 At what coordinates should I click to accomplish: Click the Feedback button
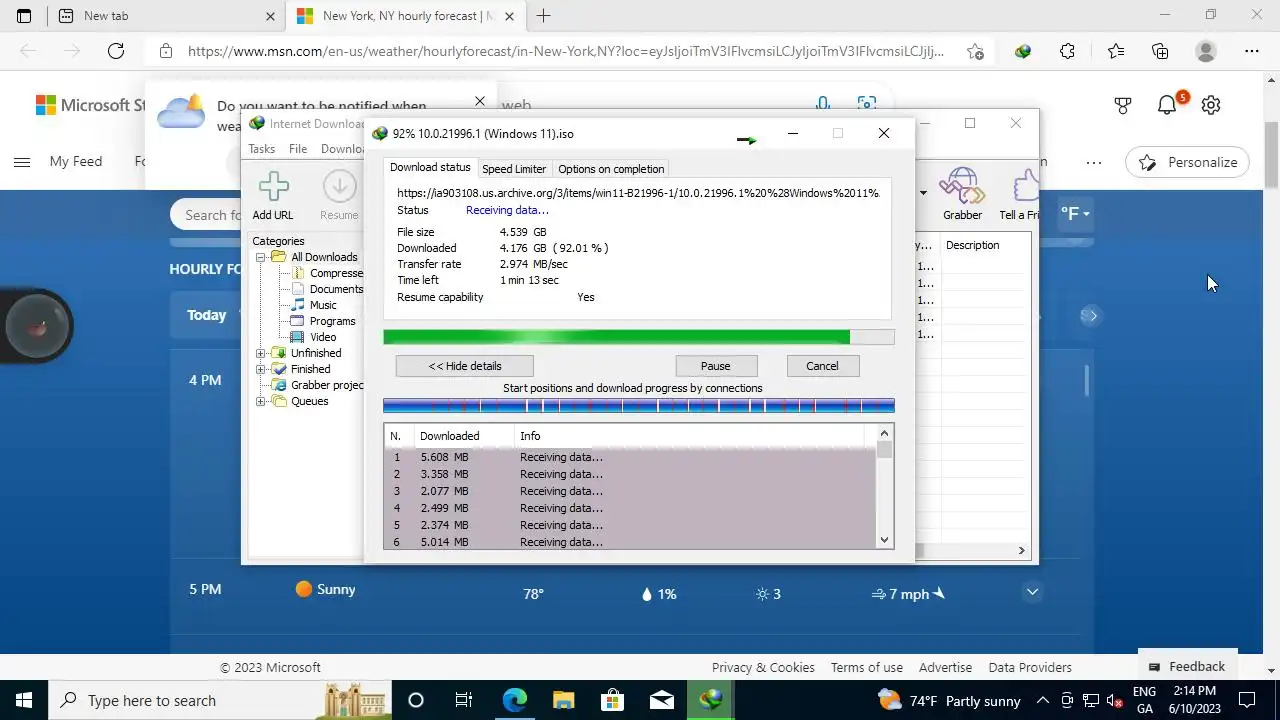tap(1186, 666)
